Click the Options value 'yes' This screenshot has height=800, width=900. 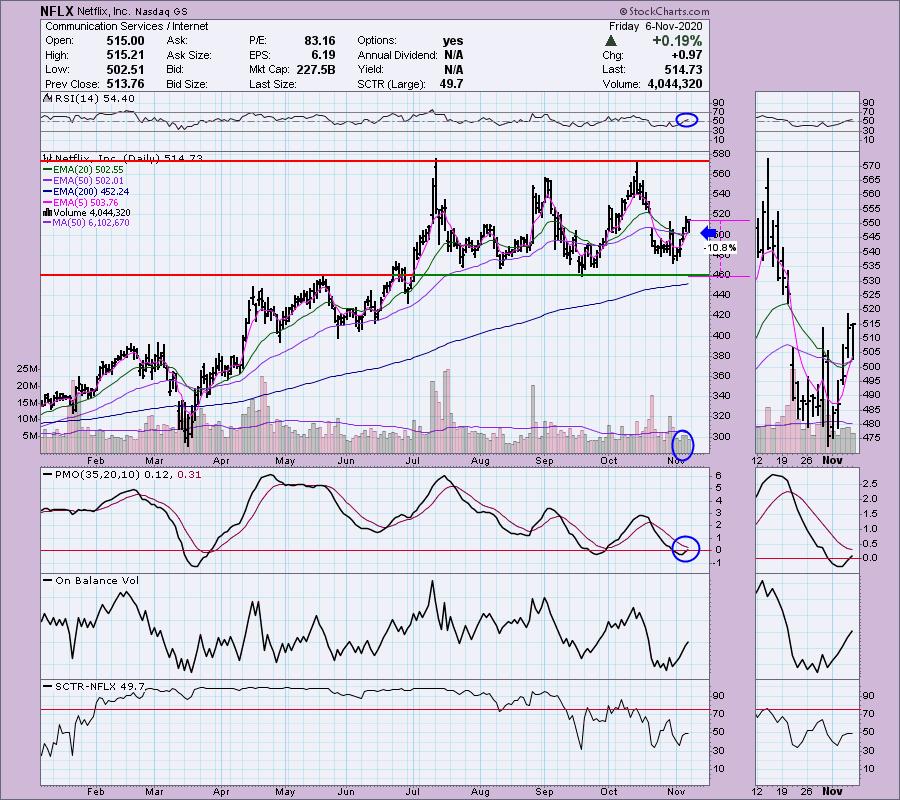click(x=453, y=41)
